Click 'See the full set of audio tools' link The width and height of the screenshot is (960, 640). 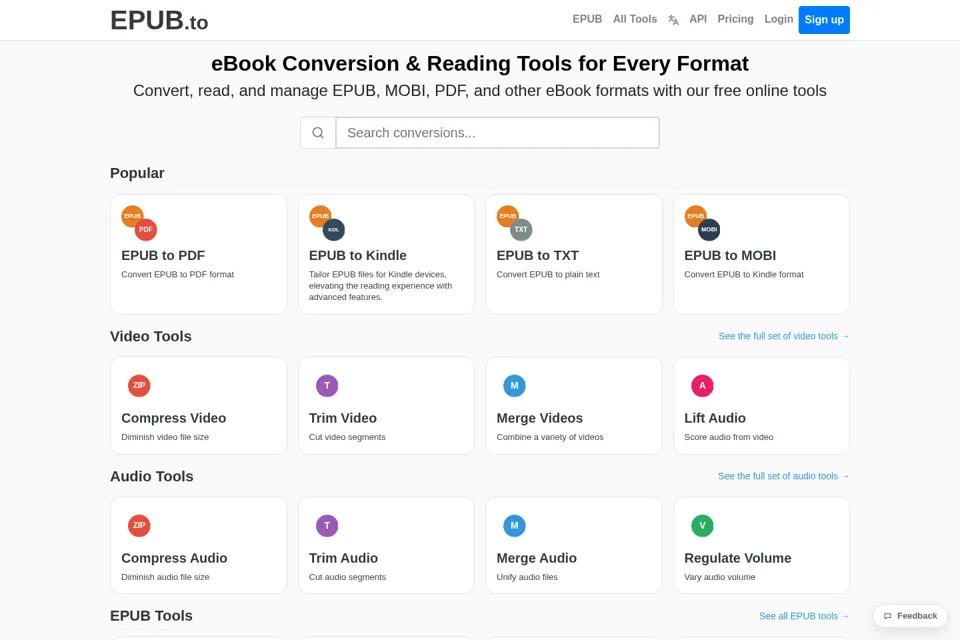pyautogui.click(x=784, y=476)
